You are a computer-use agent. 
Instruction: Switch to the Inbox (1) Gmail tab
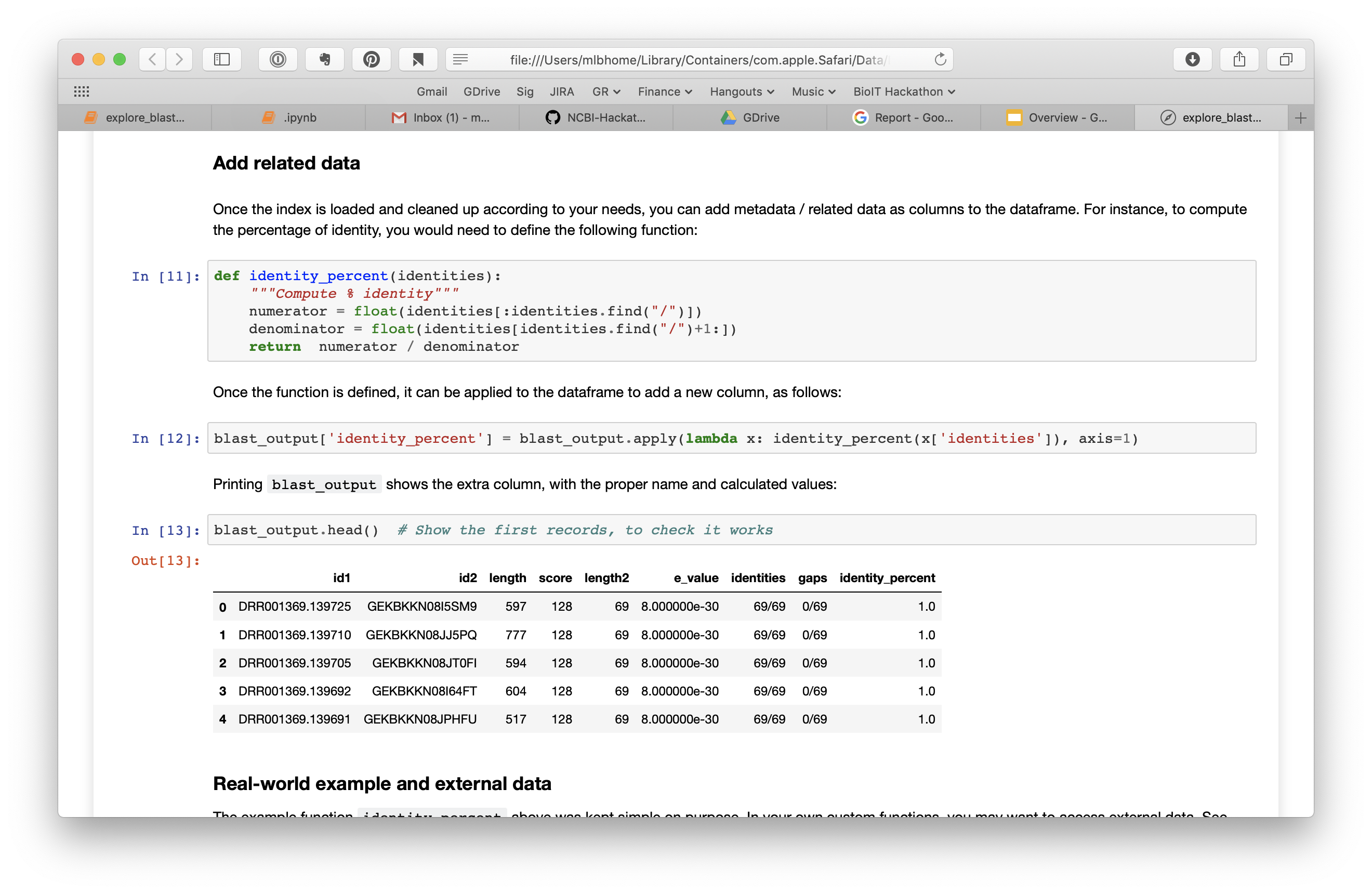(442, 117)
